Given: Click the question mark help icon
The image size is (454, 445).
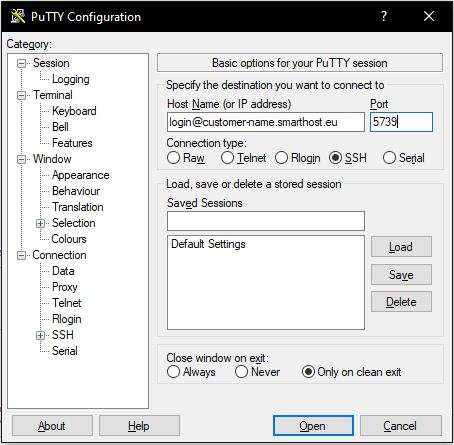Looking at the screenshot, I should (384, 16).
